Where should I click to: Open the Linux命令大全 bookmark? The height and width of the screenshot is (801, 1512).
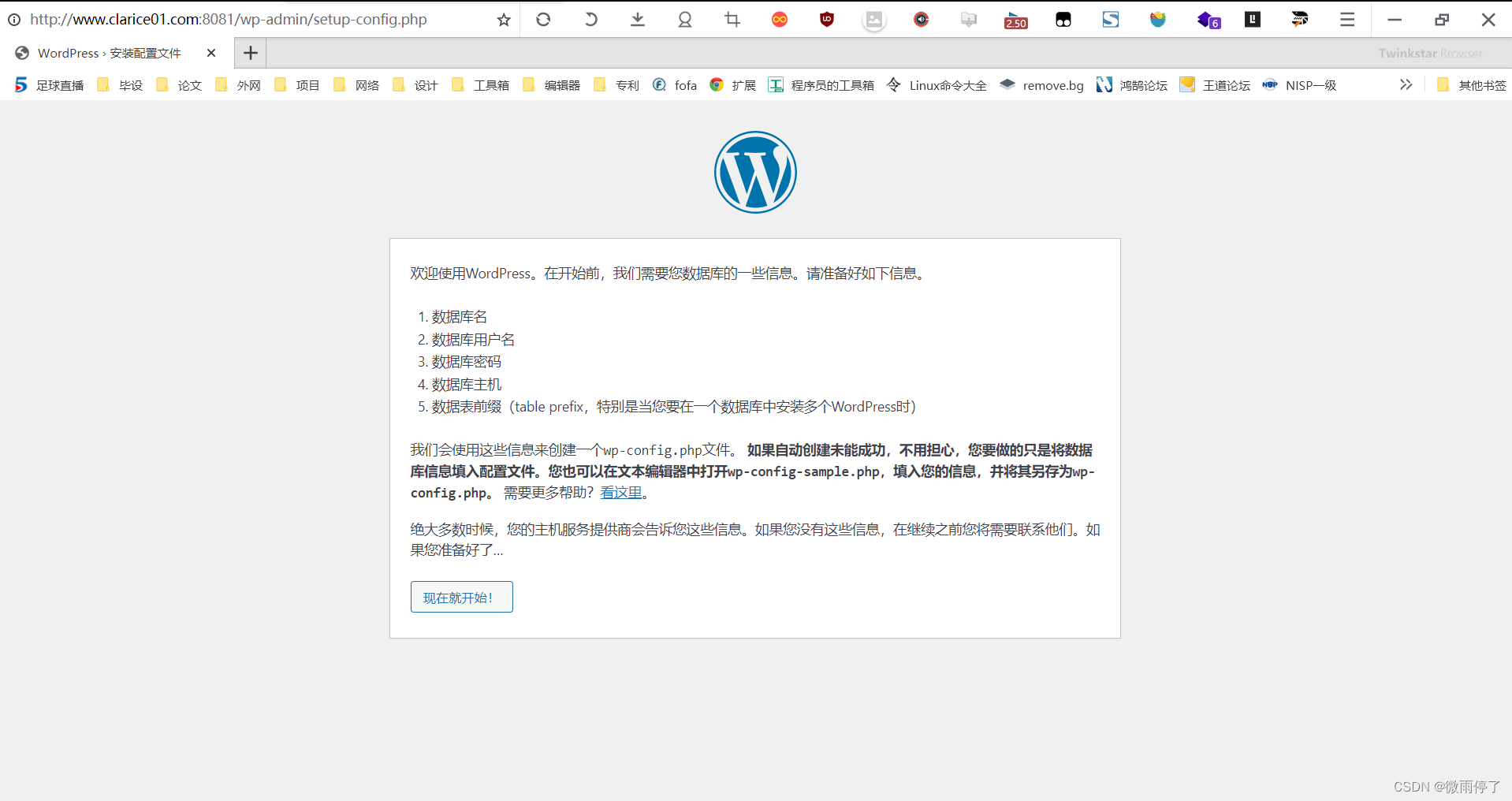[x=937, y=85]
